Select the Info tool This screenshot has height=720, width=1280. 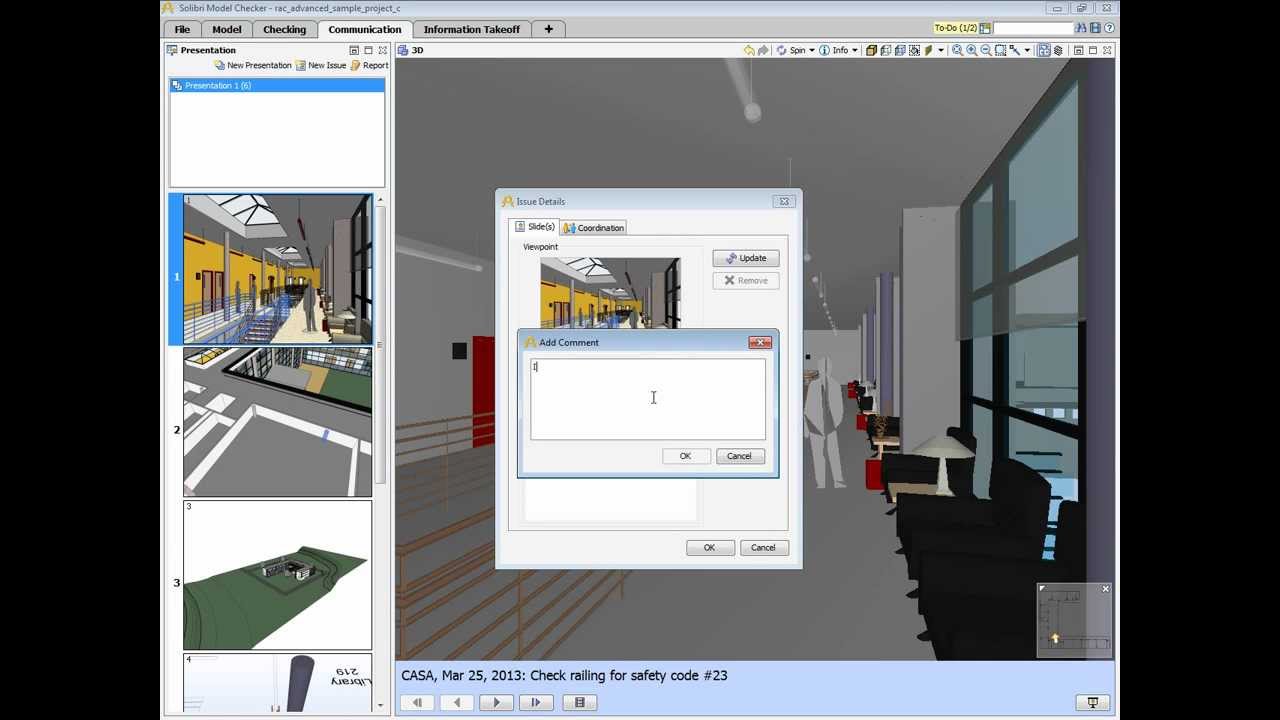coord(833,50)
